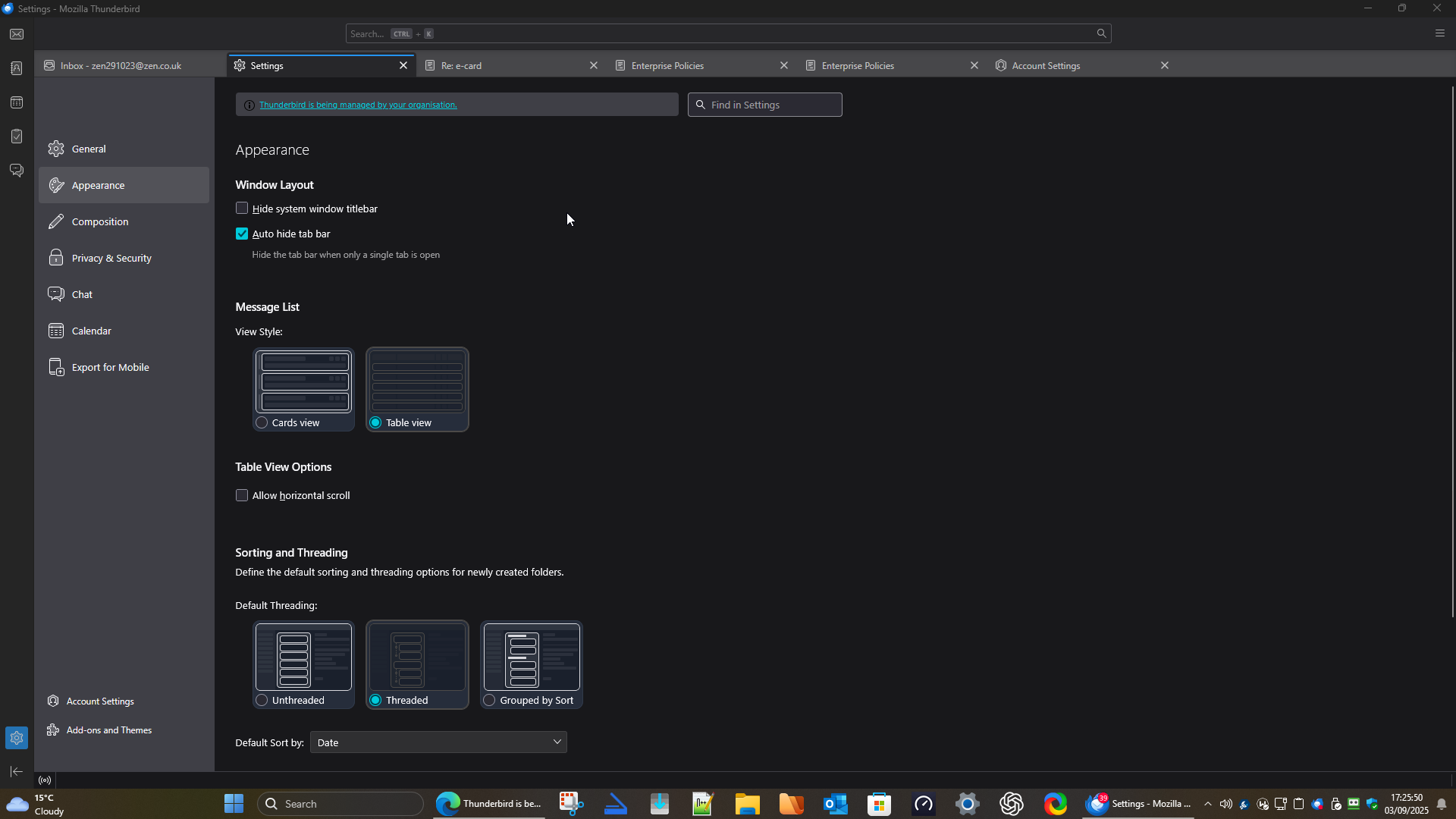Click the collapse spaces toolbar icon
The height and width of the screenshot is (819, 1456).
[17, 771]
